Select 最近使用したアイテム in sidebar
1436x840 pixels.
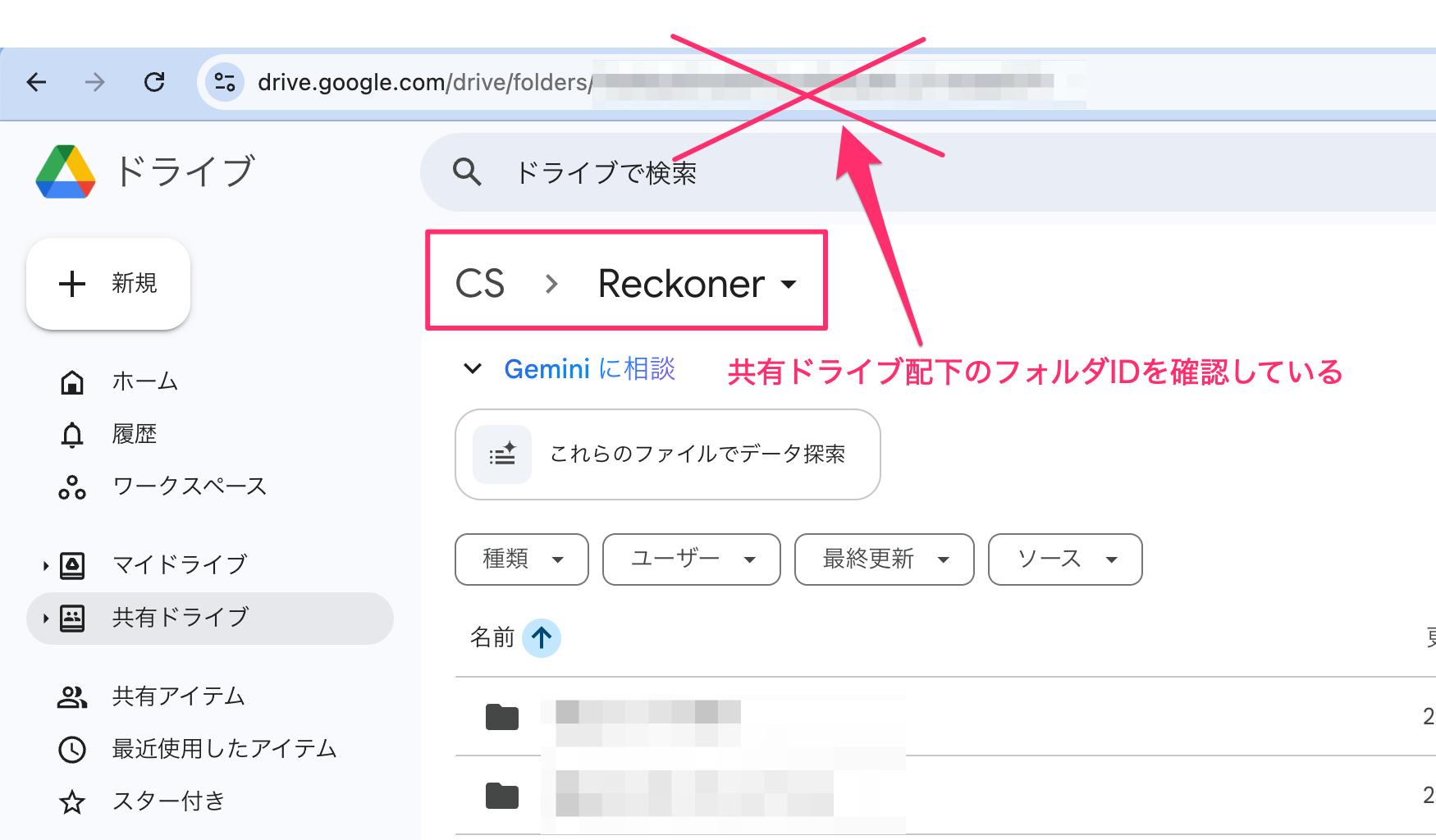[224, 749]
